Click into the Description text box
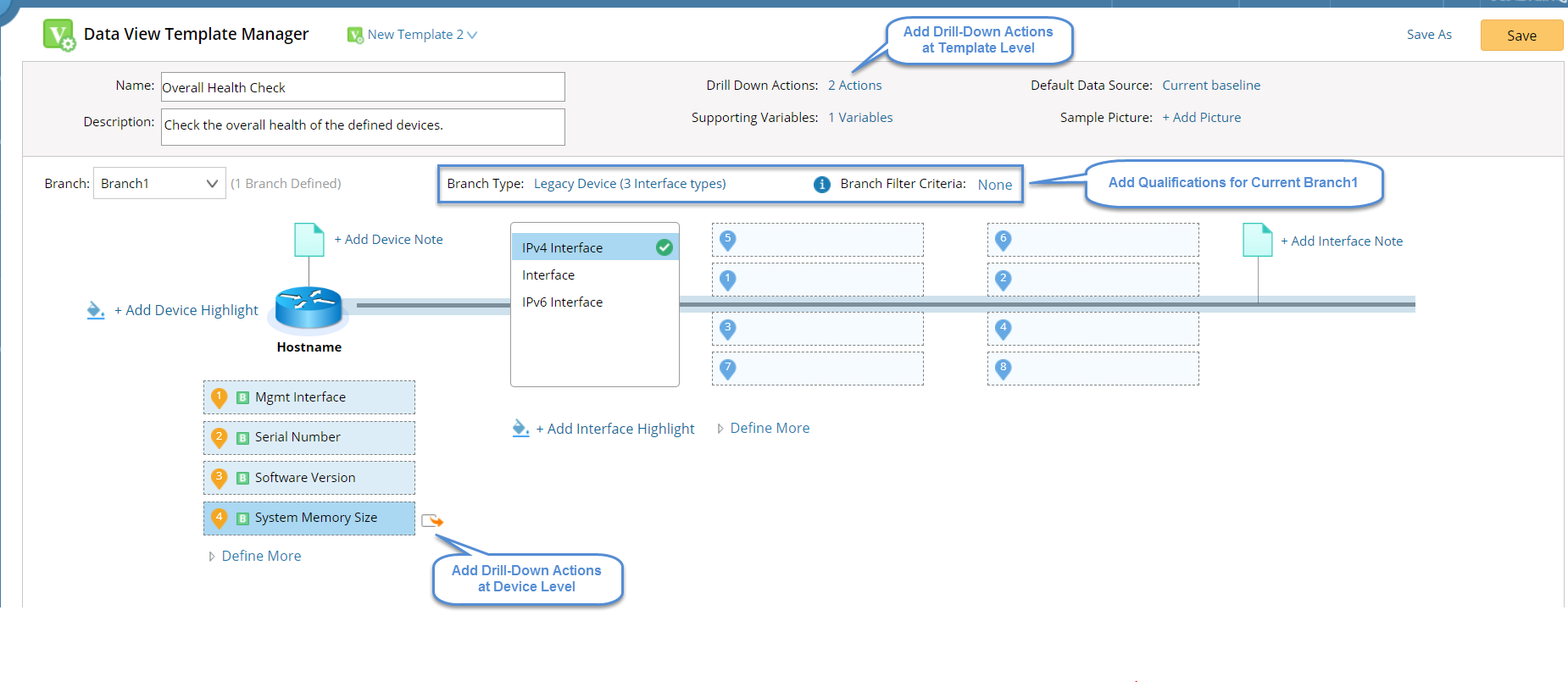1568x682 pixels. coord(363,126)
